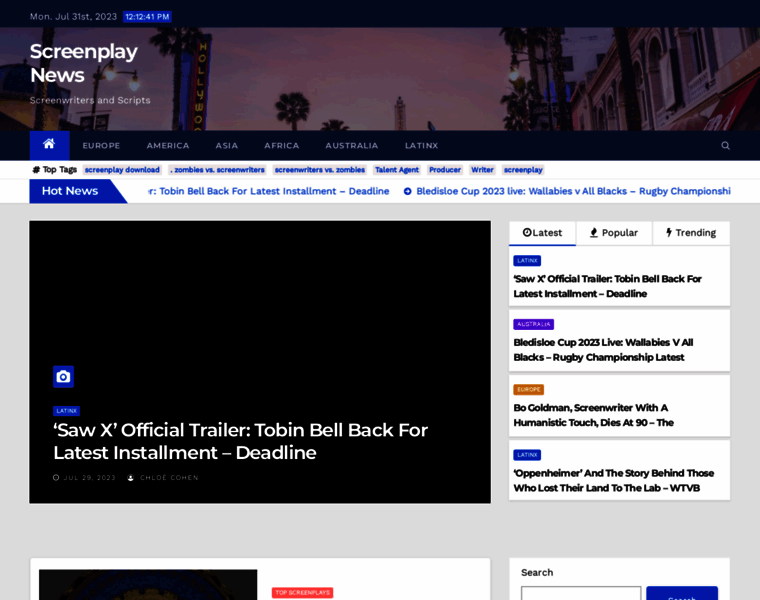Open the Bo Goldman screenwriter article
This screenshot has width=760, height=600.
point(593,415)
